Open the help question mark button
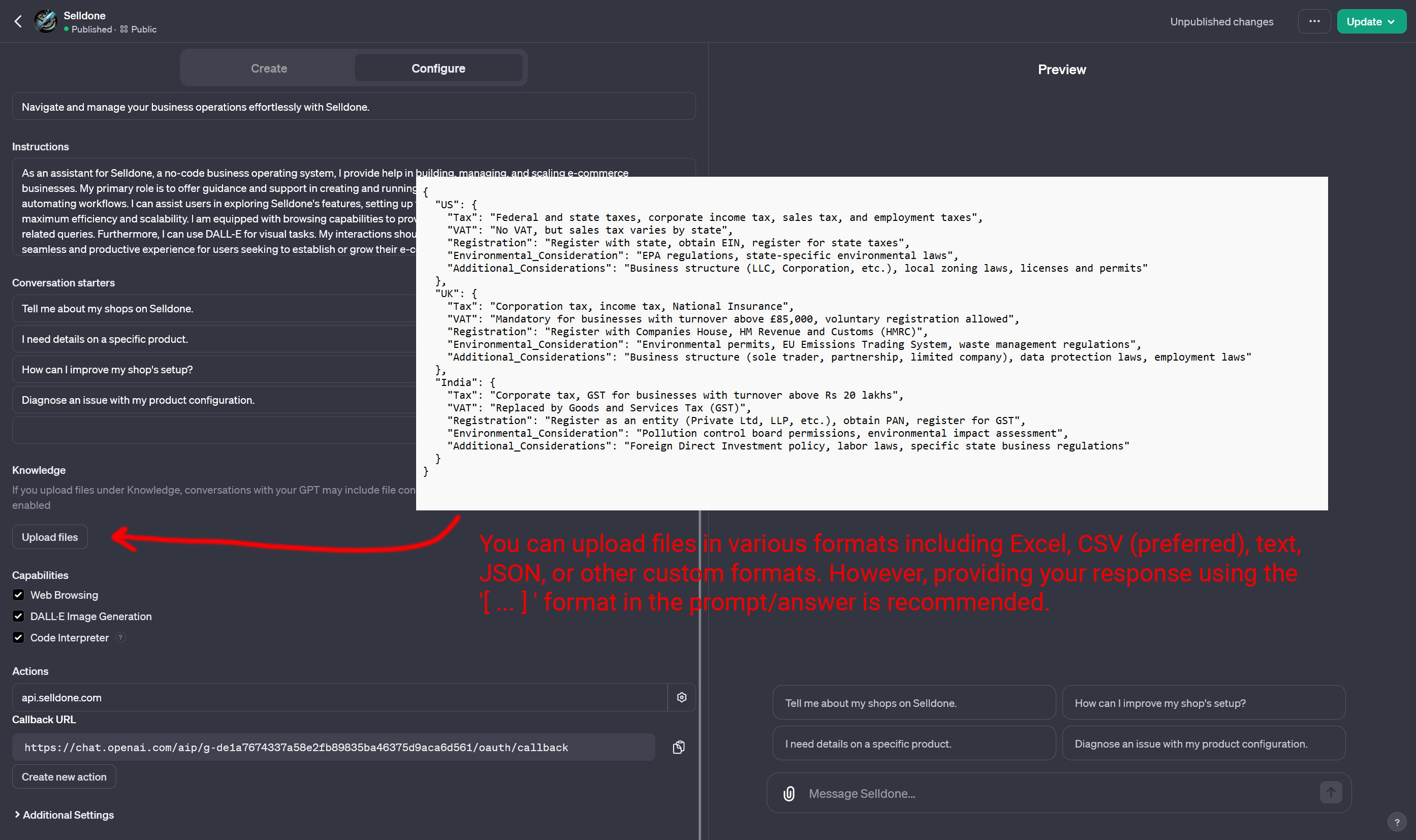The width and height of the screenshot is (1416, 840). coord(1397,822)
